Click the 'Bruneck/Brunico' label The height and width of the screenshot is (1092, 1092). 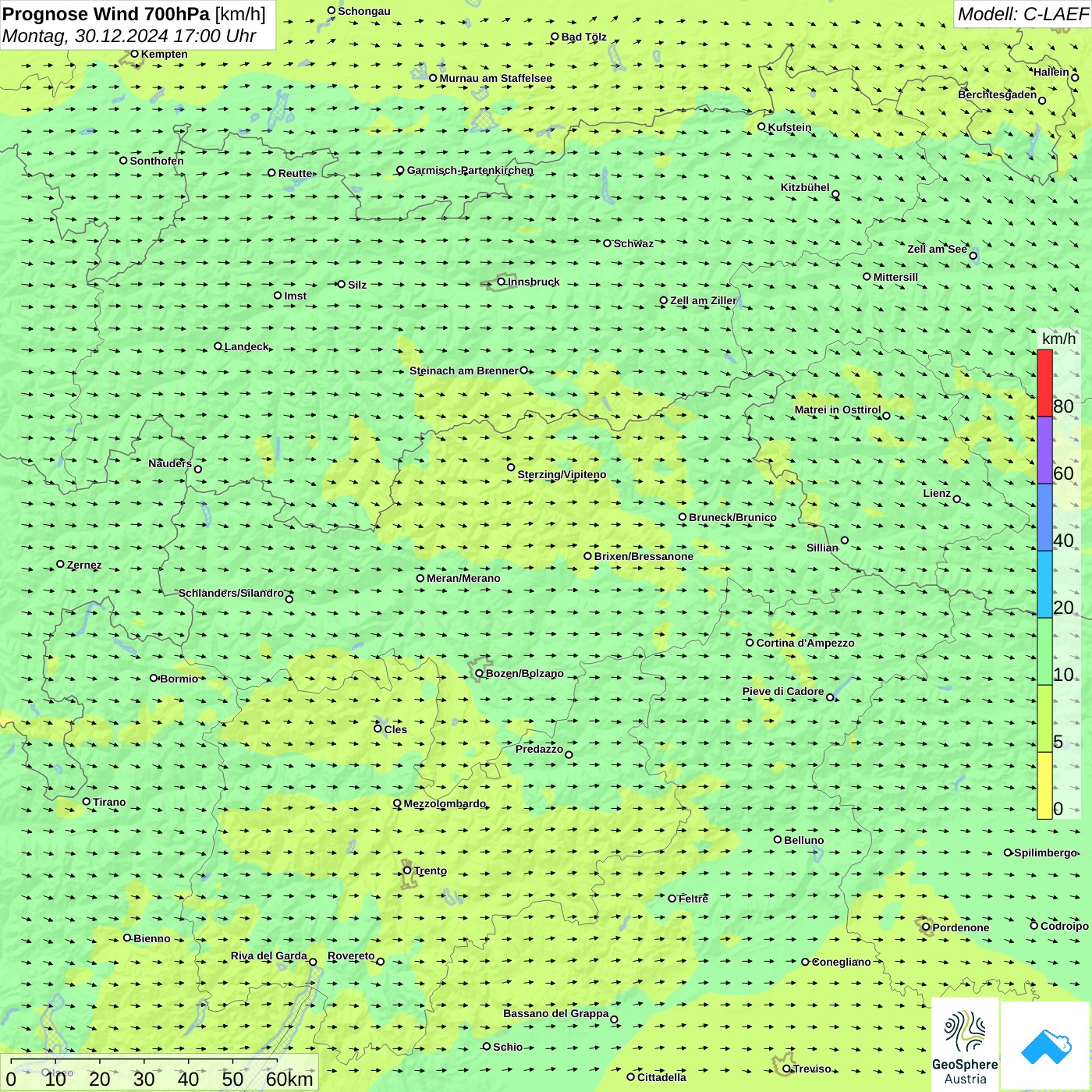pyautogui.click(x=733, y=517)
